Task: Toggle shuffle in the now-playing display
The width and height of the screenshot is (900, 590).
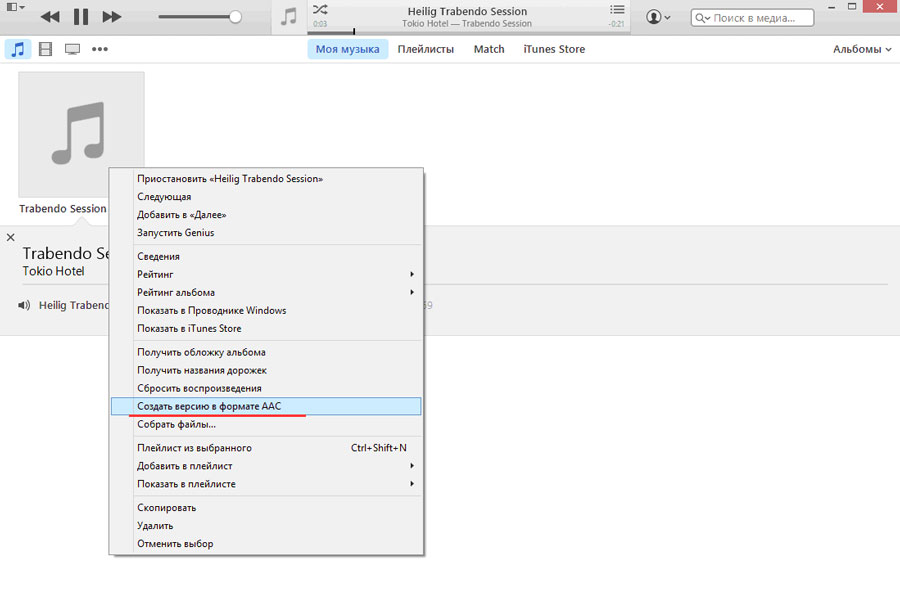Action: click(320, 10)
